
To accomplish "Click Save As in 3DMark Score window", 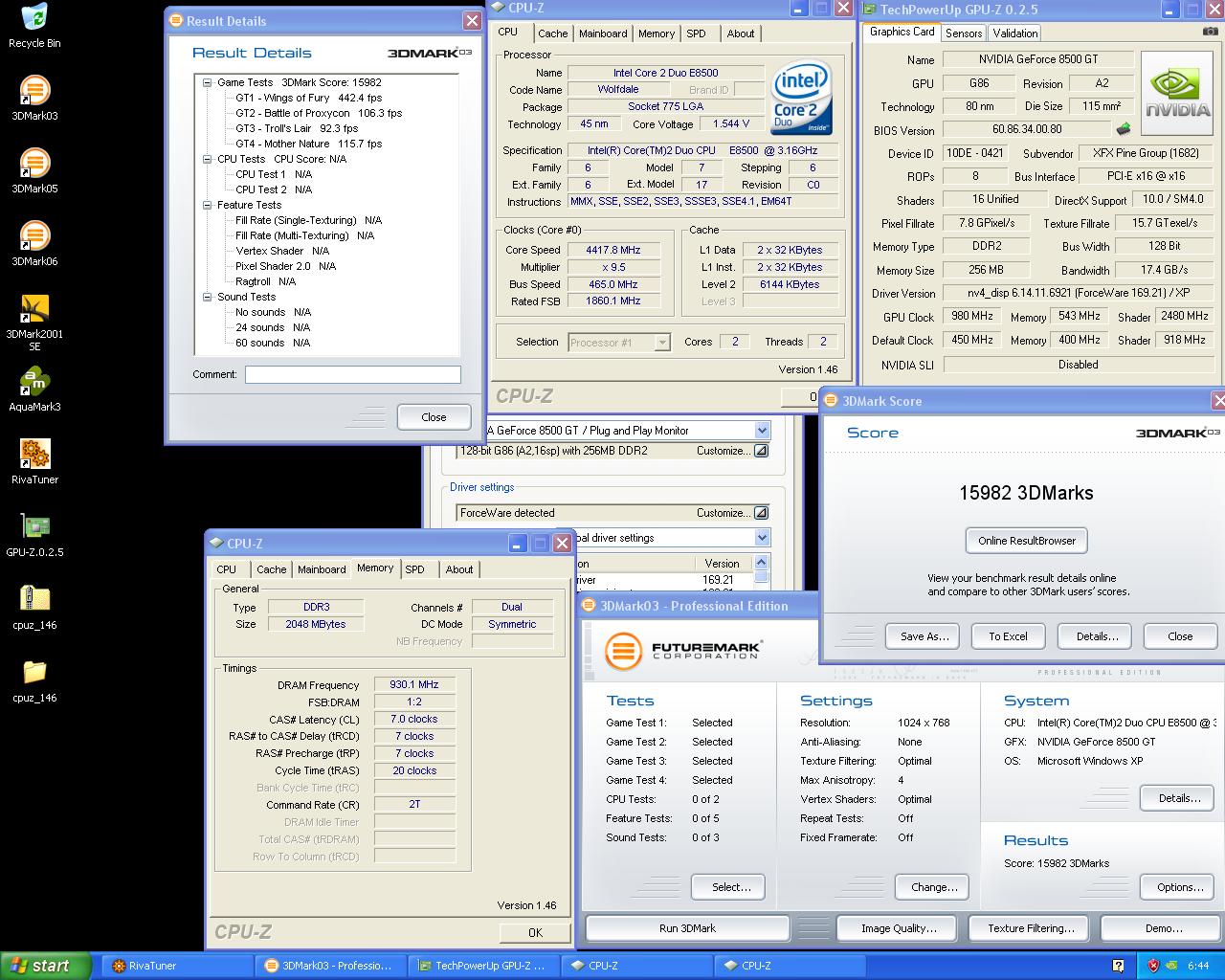I will (x=924, y=636).
